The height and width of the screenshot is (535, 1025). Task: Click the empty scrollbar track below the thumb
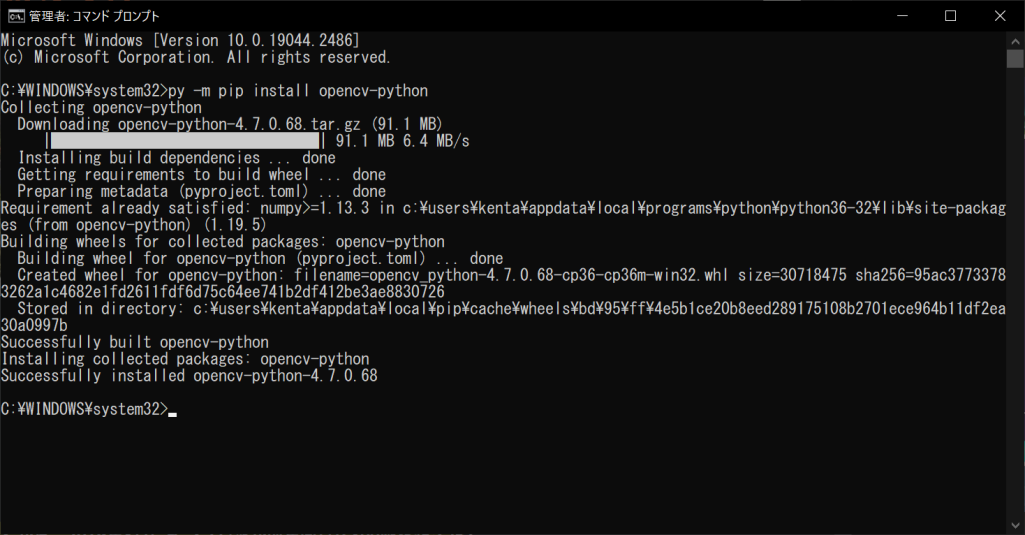click(x=1015, y=292)
